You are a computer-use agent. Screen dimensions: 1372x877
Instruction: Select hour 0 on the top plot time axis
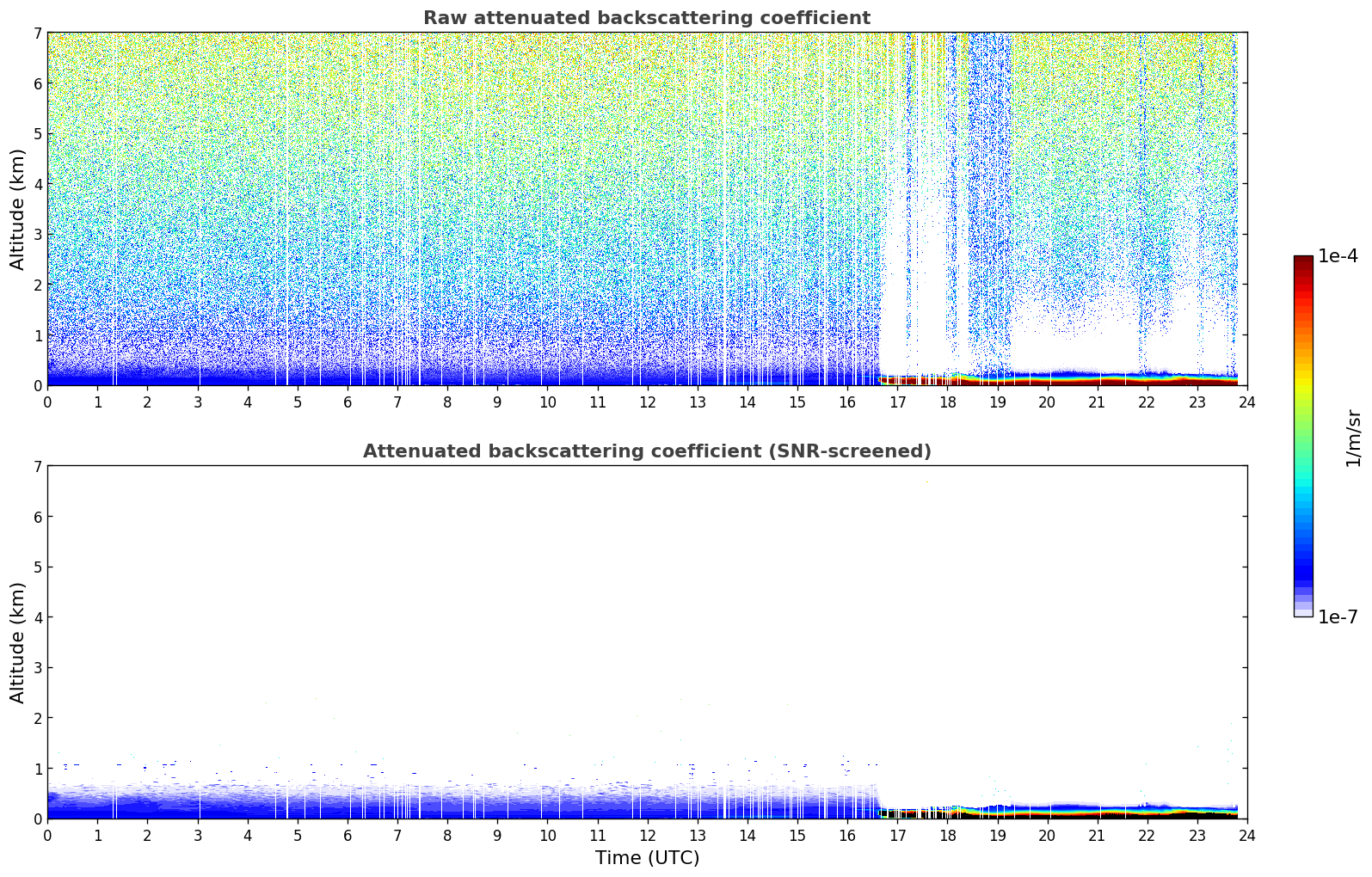(x=47, y=402)
